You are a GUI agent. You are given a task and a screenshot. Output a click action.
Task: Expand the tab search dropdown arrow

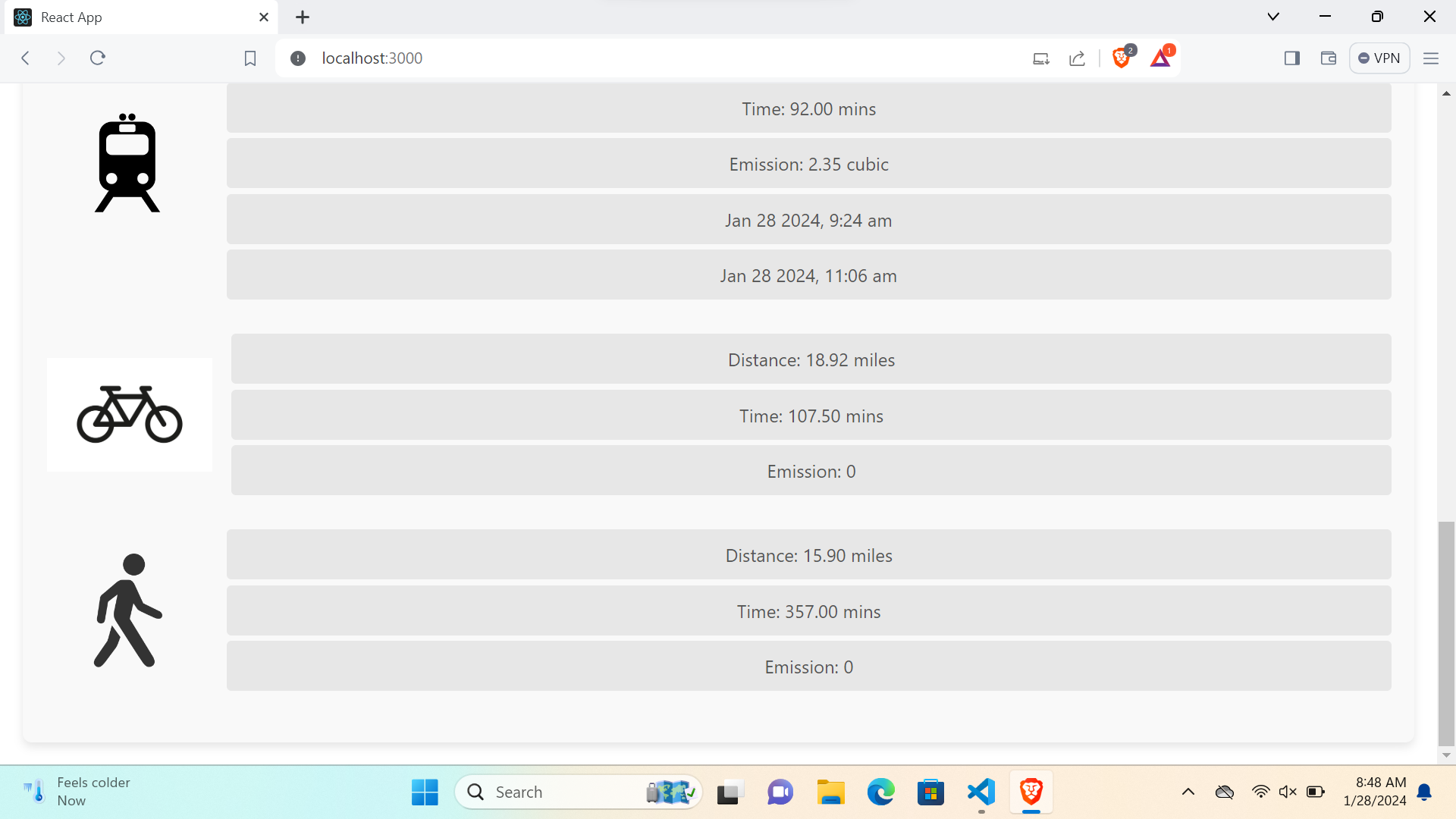pos(1273,17)
